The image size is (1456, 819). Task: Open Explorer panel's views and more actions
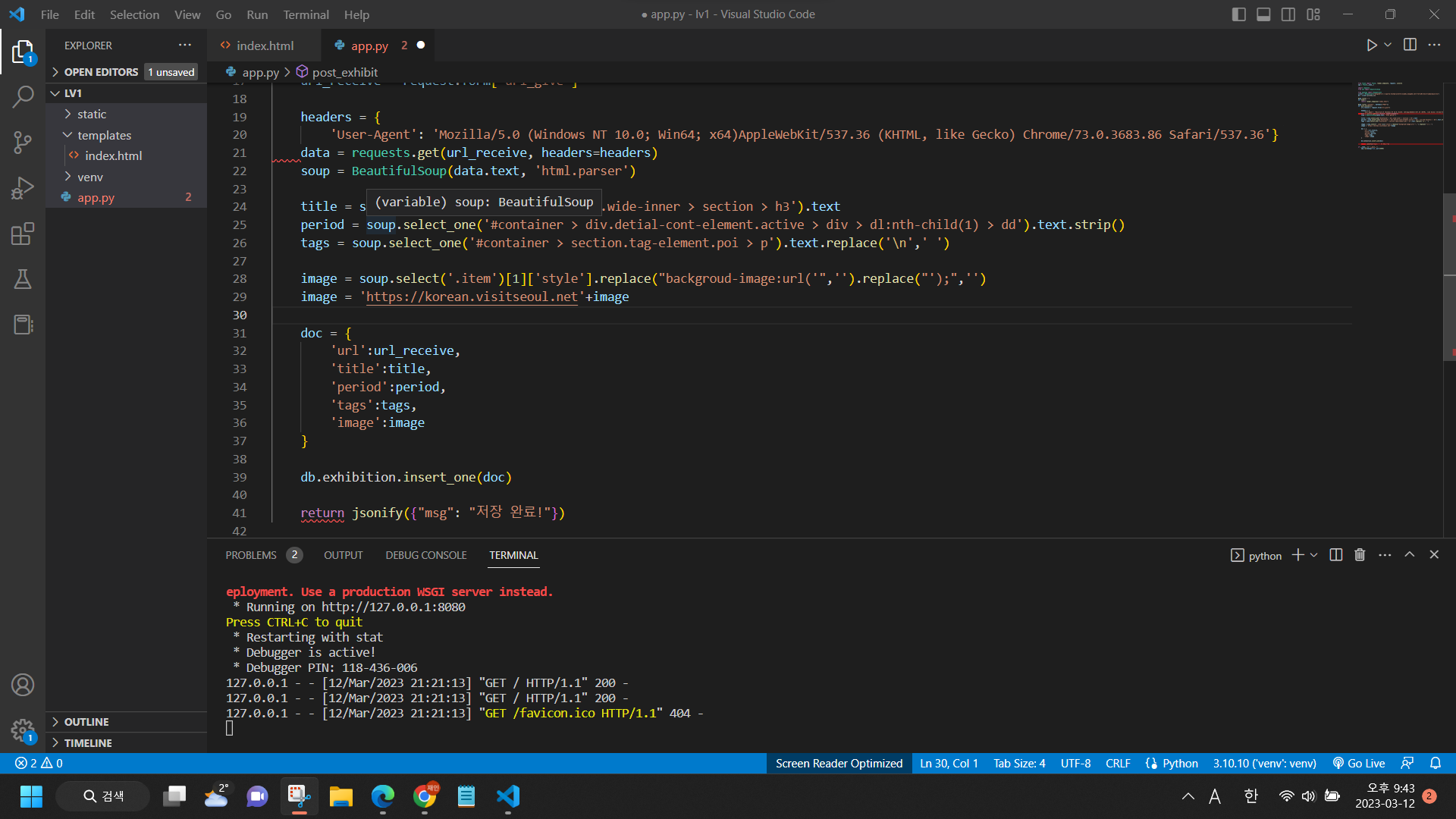(x=185, y=45)
